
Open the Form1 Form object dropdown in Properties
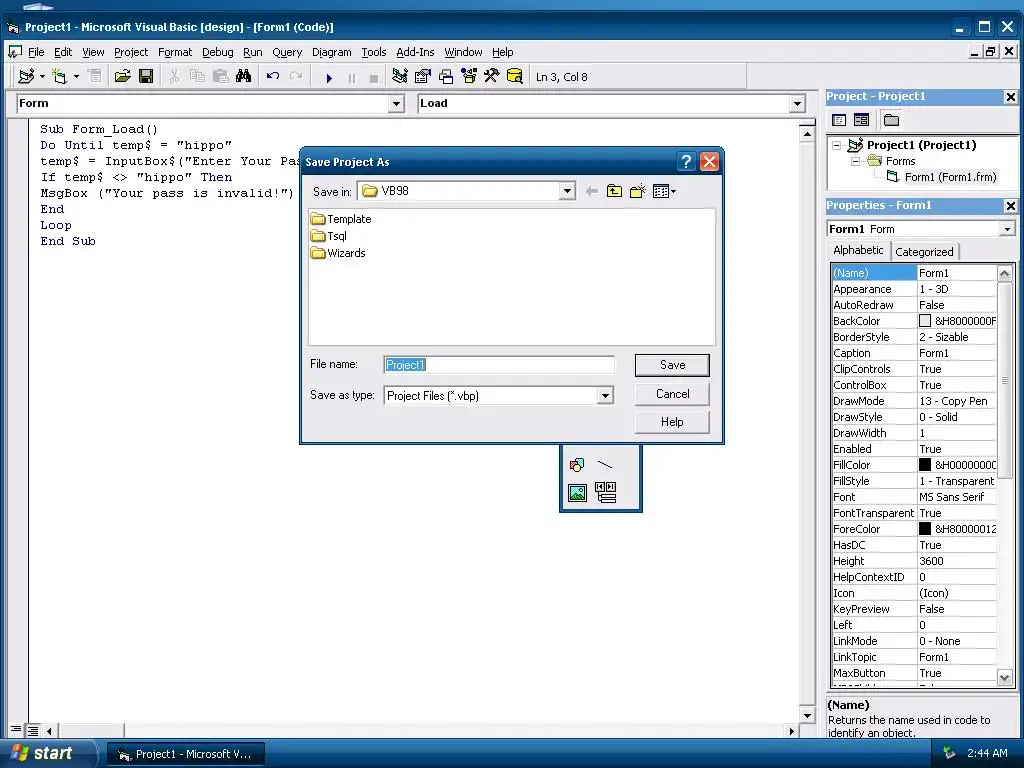tap(1006, 229)
